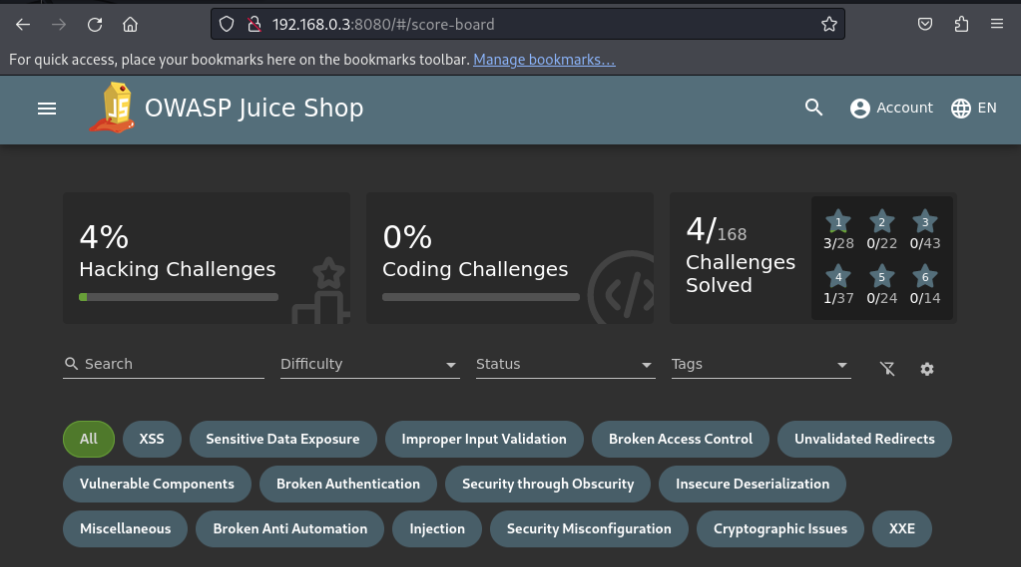Viewport: 1021px width, 567px height.
Task: Toggle Sensitive Data Exposure category
Action: point(283,439)
